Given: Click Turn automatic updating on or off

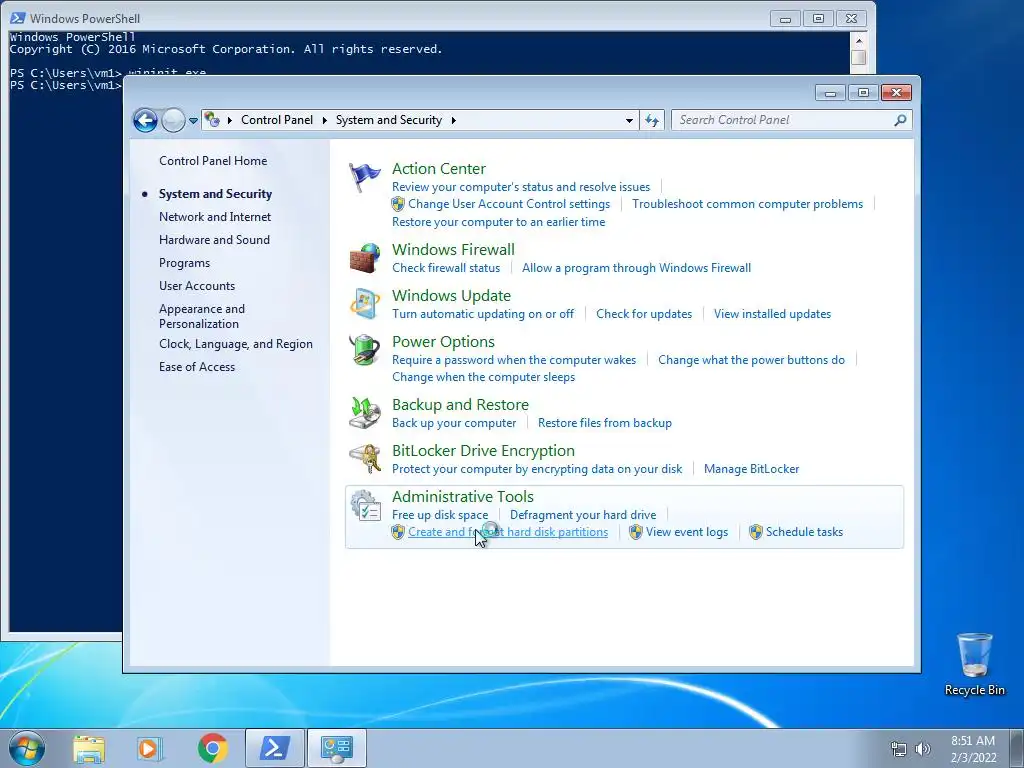Looking at the screenshot, I should pyautogui.click(x=483, y=314).
